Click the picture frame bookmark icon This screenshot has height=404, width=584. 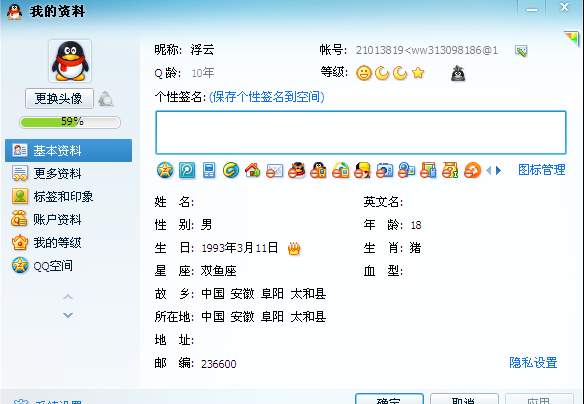click(x=428, y=171)
